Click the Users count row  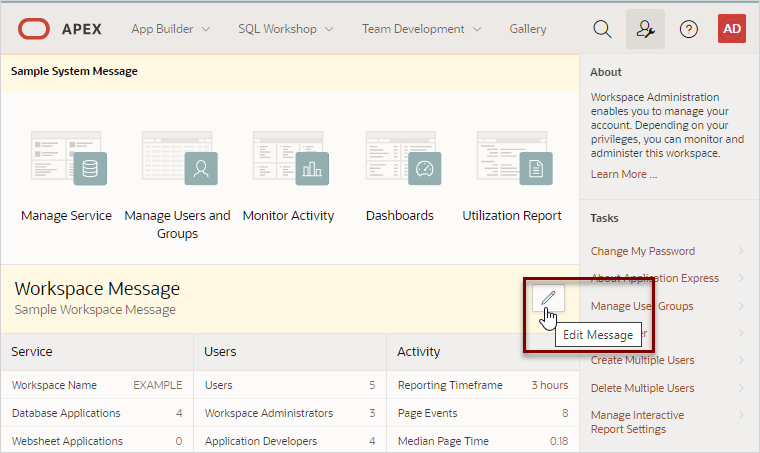(290, 385)
